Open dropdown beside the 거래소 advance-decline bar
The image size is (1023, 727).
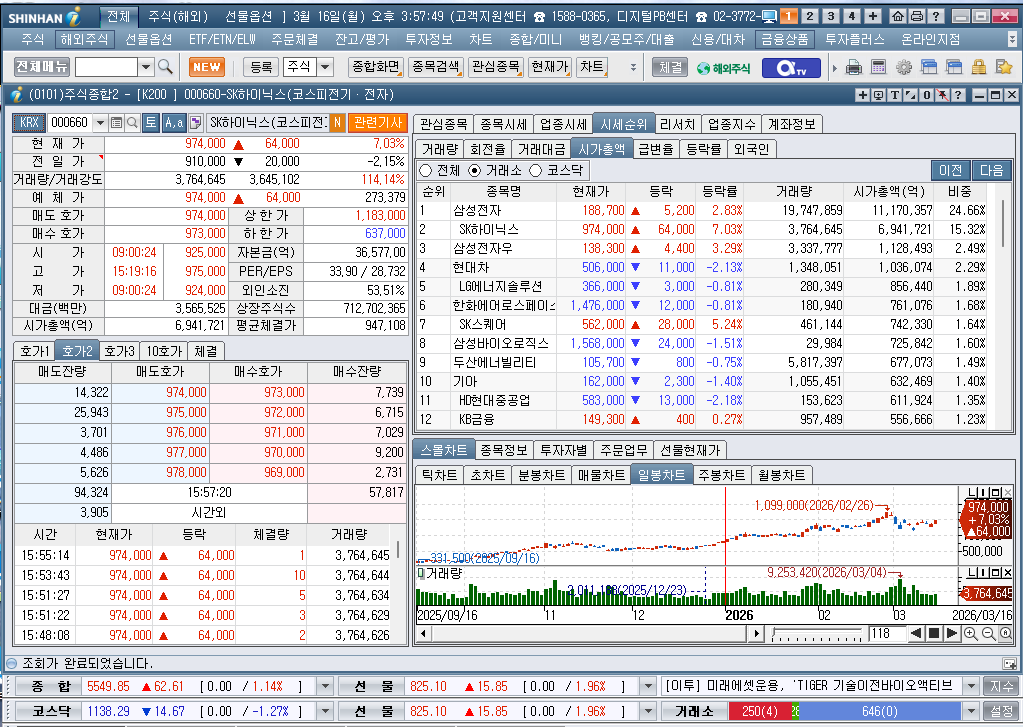pos(971,711)
